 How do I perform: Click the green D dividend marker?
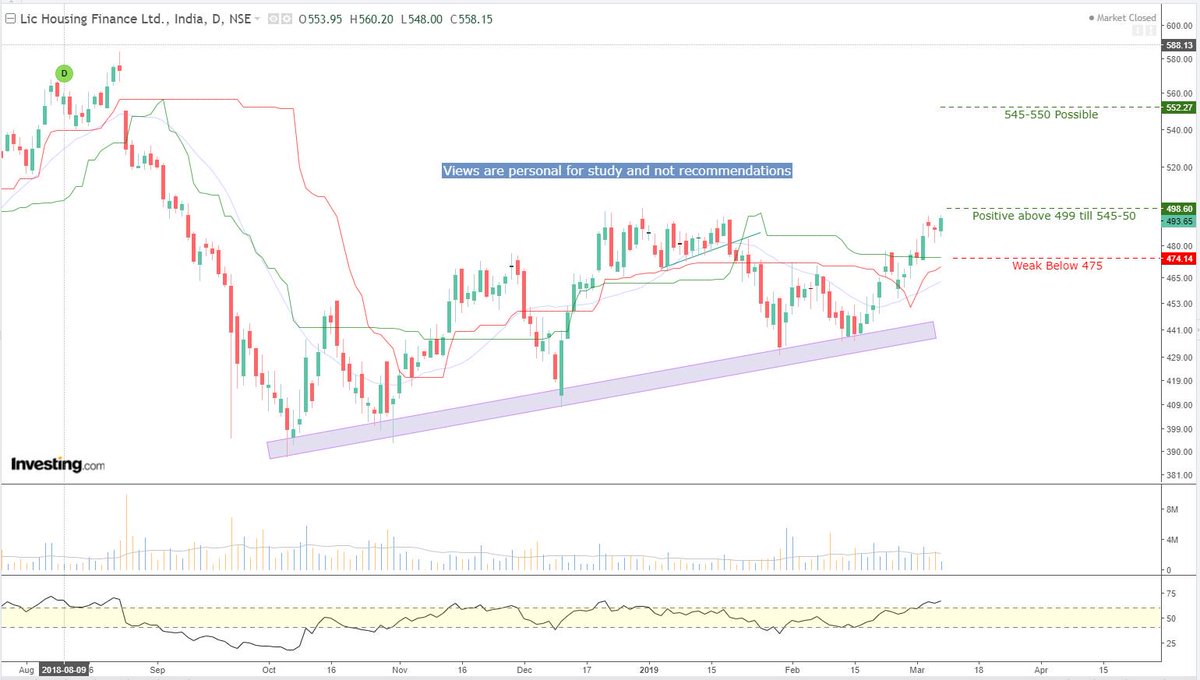tap(64, 72)
